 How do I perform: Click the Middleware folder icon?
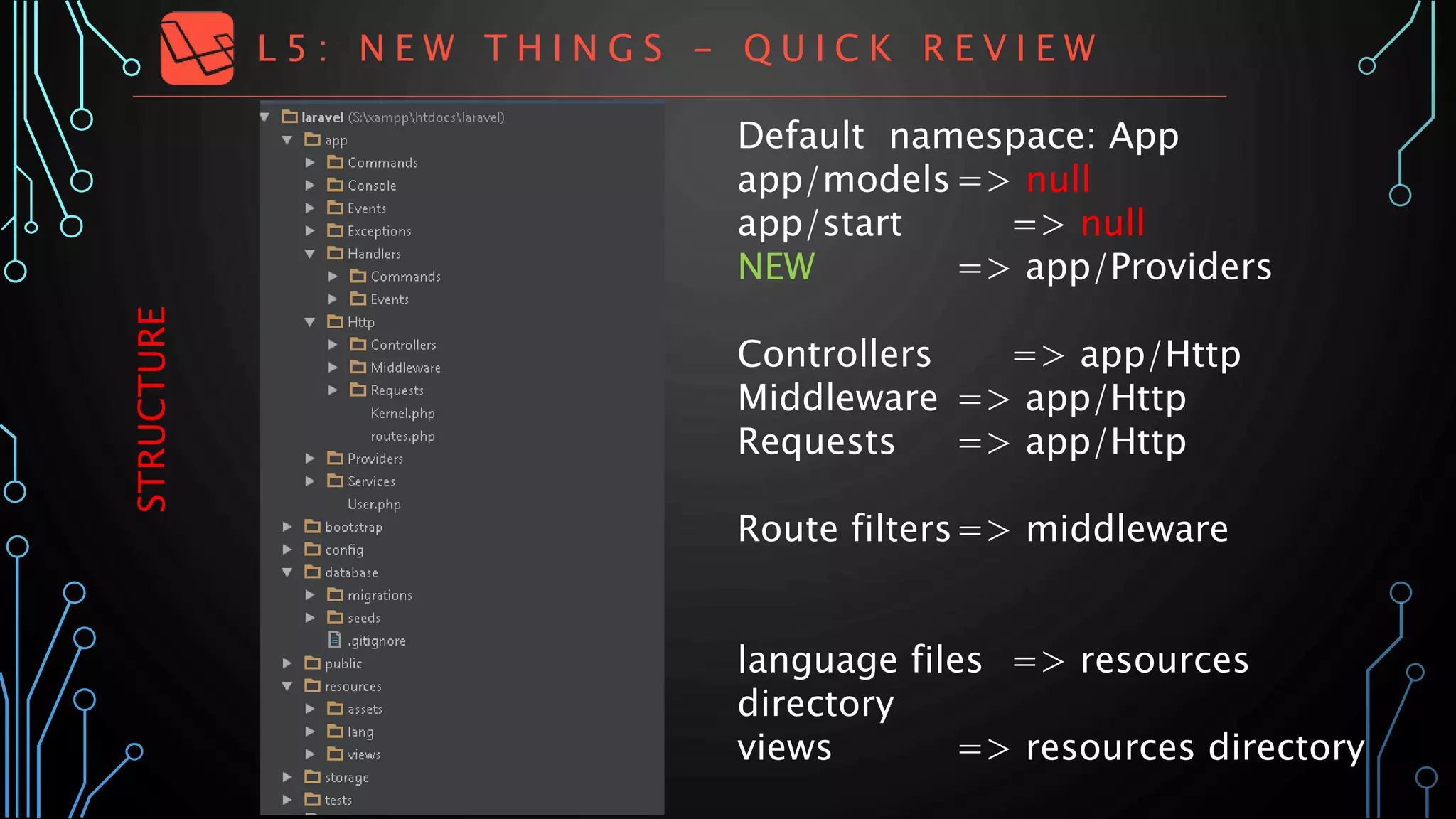click(x=358, y=367)
